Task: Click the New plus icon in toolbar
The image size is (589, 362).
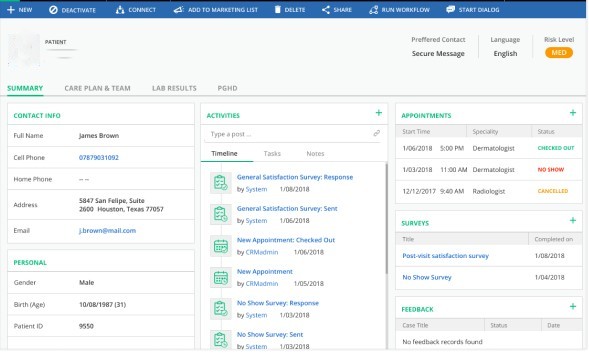Action: coord(11,10)
